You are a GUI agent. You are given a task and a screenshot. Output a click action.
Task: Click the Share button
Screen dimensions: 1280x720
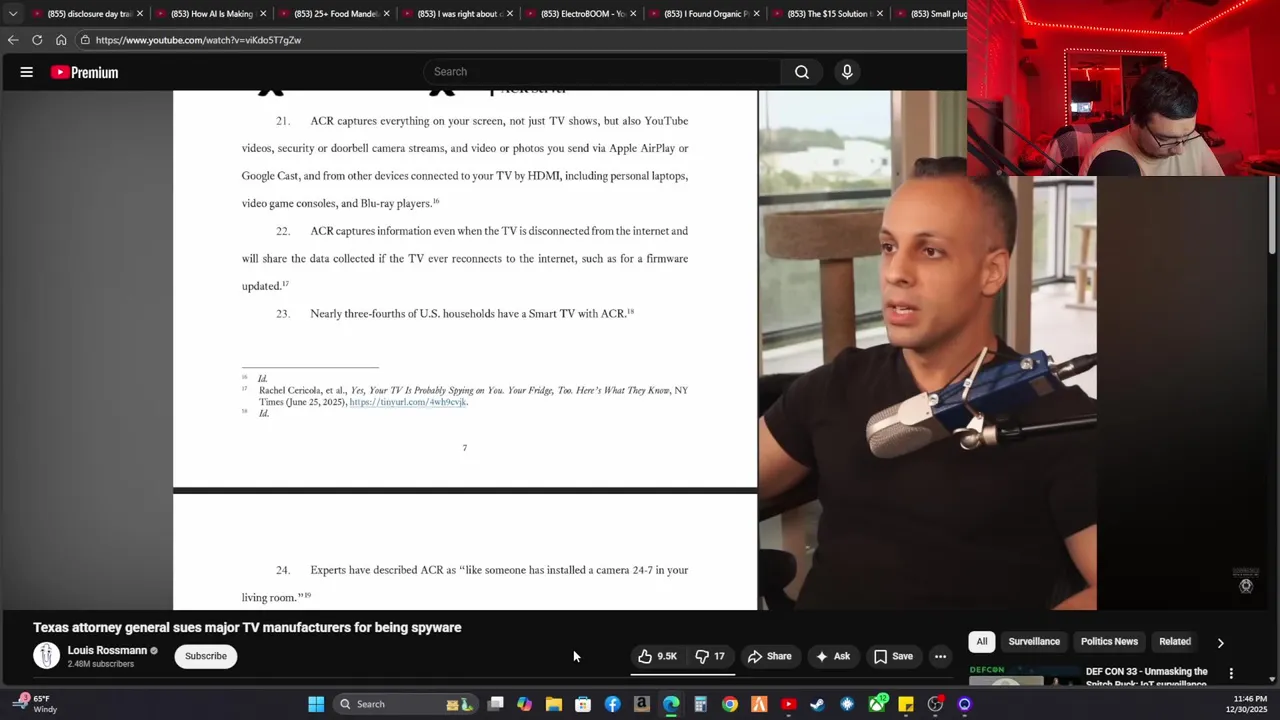pos(770,656)
